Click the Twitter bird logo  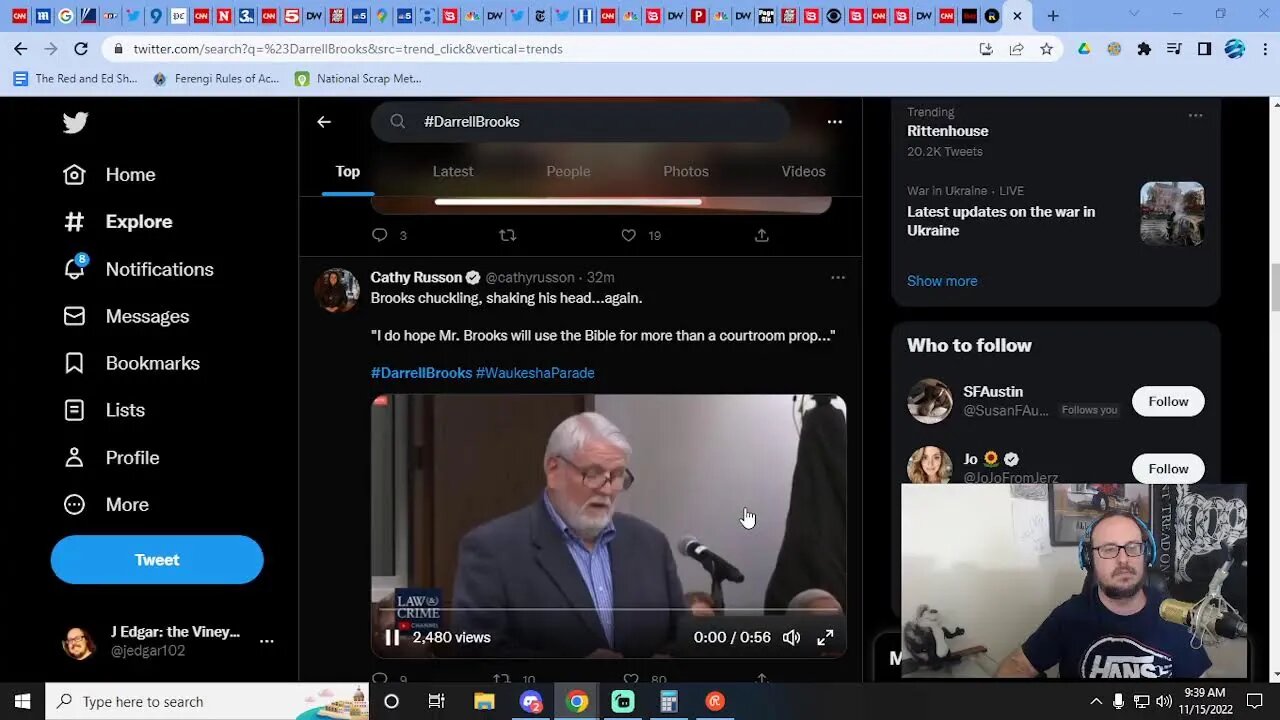coord(75,122)
